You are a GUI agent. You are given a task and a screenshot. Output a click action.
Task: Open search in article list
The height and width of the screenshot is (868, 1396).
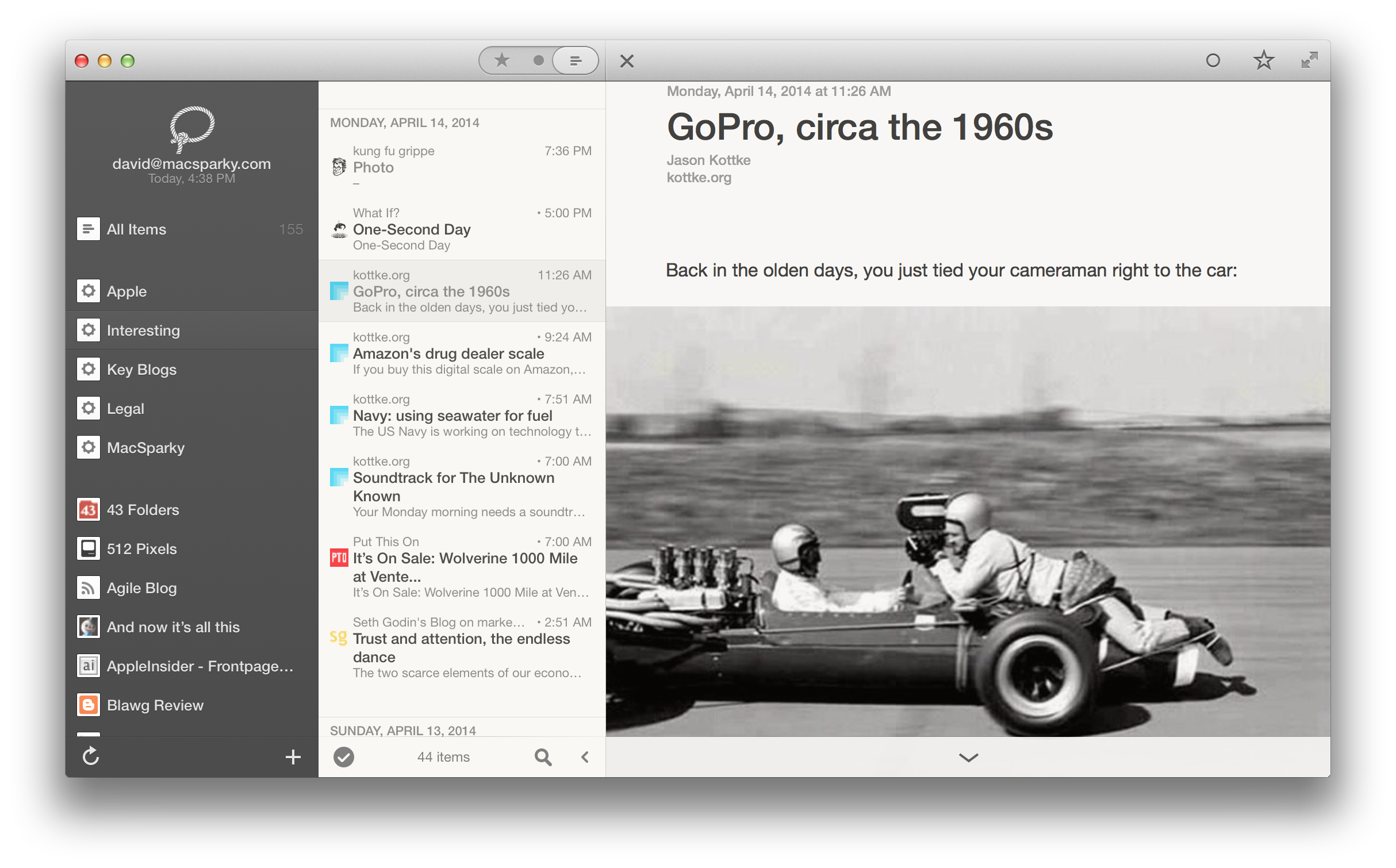pos(543,757)
